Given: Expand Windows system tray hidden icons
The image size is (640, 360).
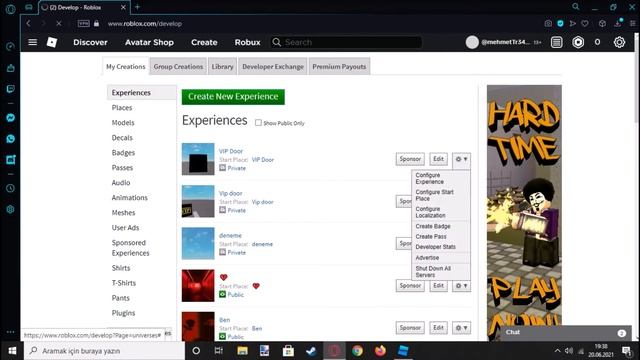Looking at the screenshot, I should coord(557,351).
